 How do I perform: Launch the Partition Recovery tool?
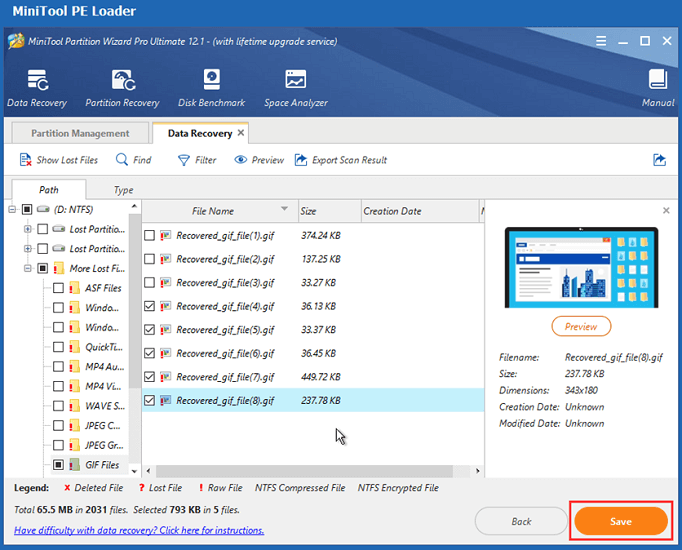[x=122, y=88]
